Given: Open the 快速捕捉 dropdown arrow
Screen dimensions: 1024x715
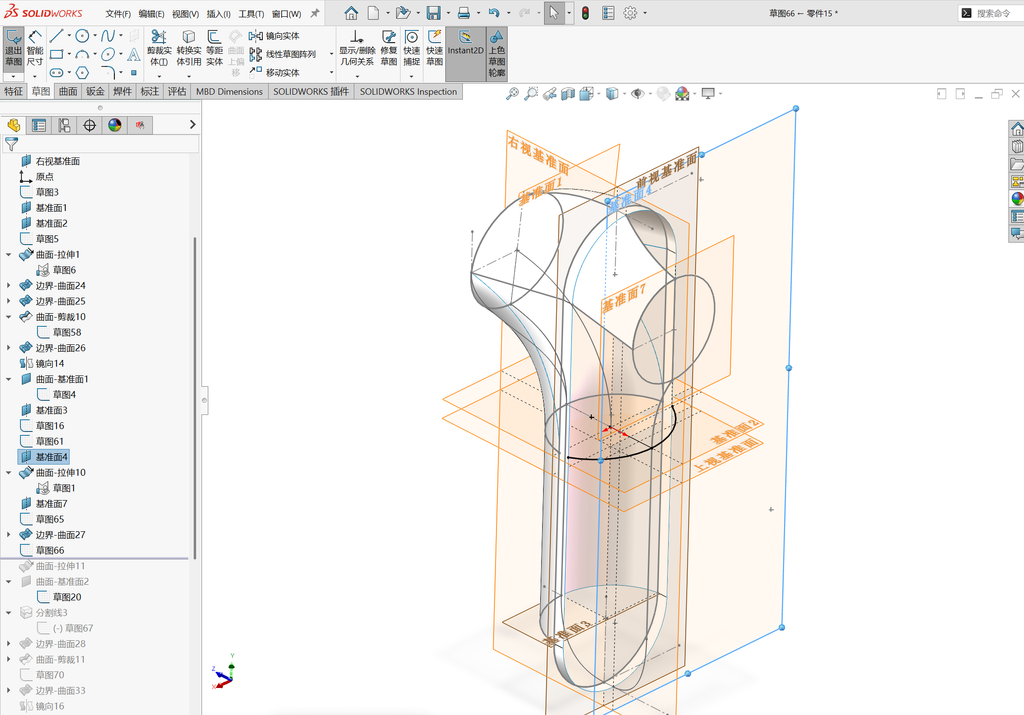Looking at the screenshot, I should (411, 76).
